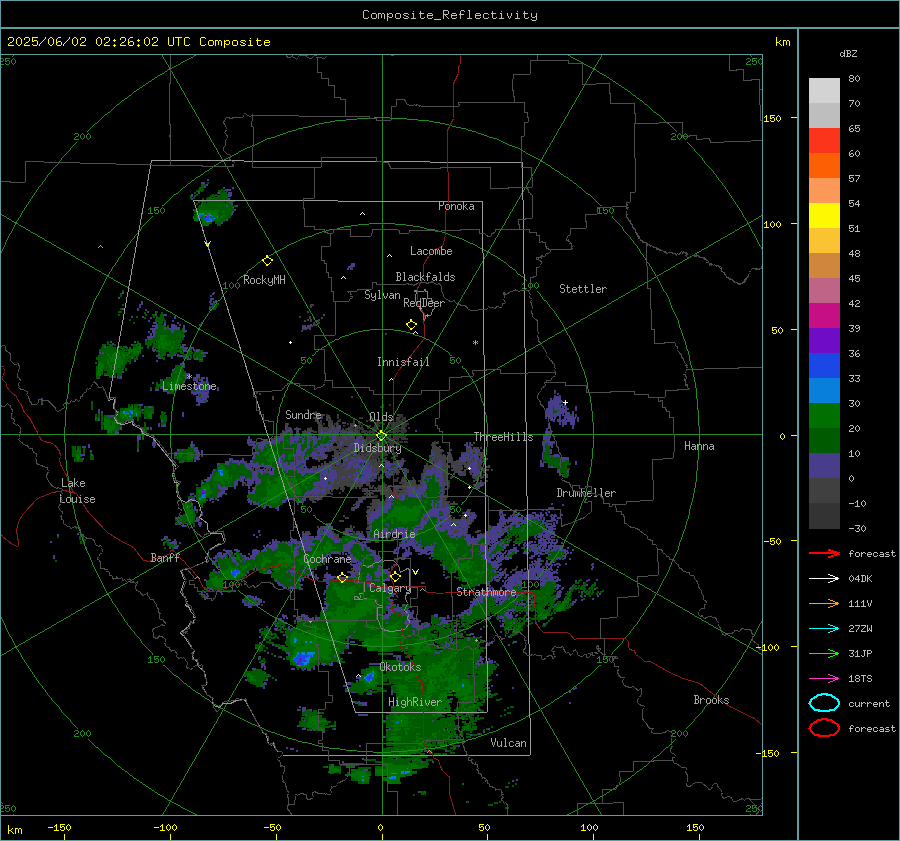Click the Stettler town label
Screen dimensions: 900x841
pos(583,289)
